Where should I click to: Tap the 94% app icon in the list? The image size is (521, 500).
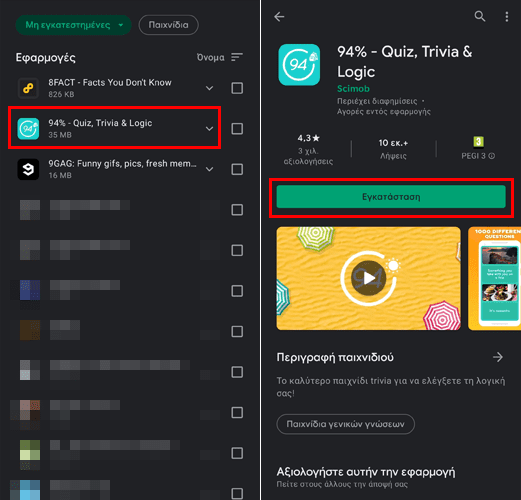tap(28, 129)
